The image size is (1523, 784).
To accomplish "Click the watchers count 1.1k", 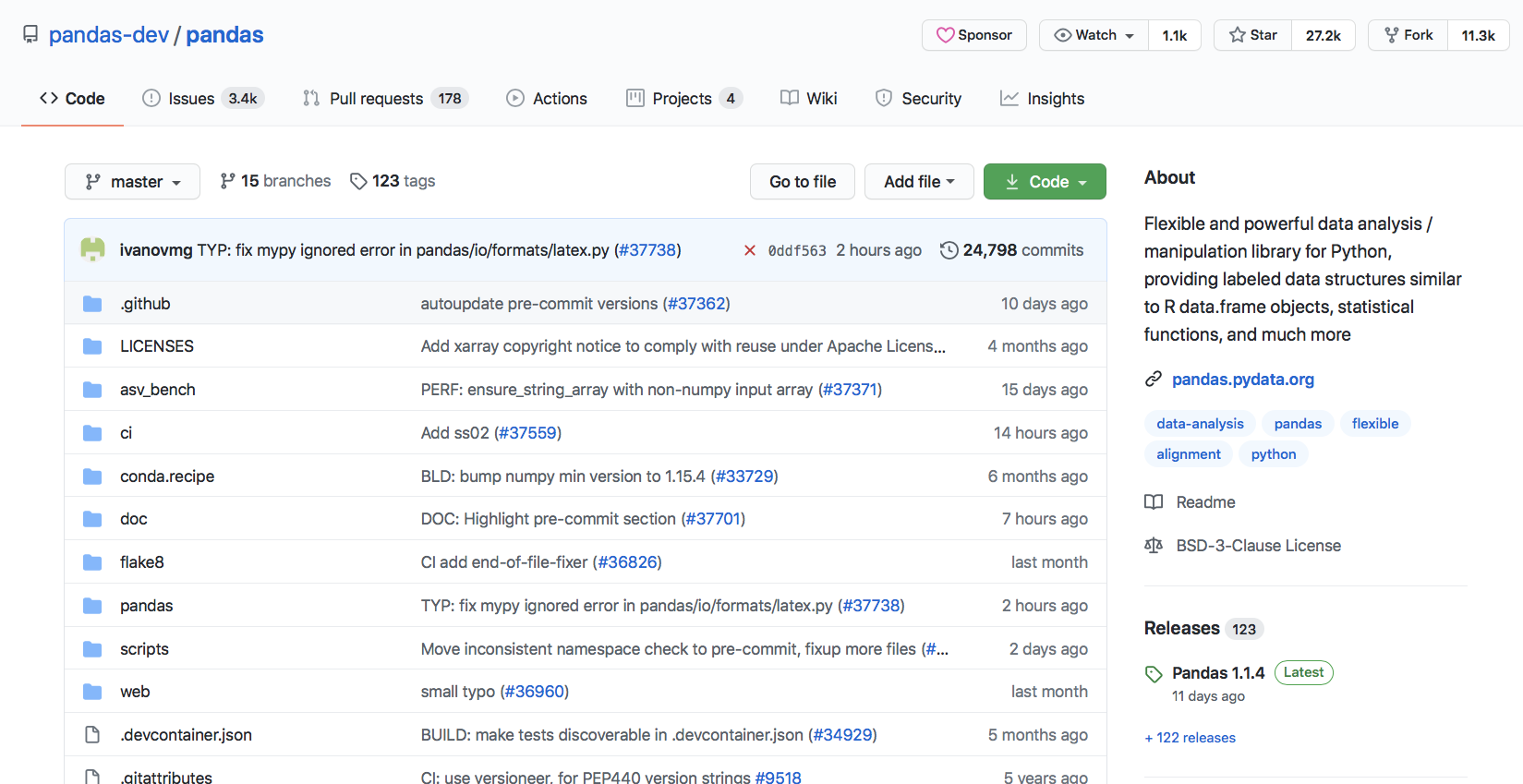I will point(1175,35).
